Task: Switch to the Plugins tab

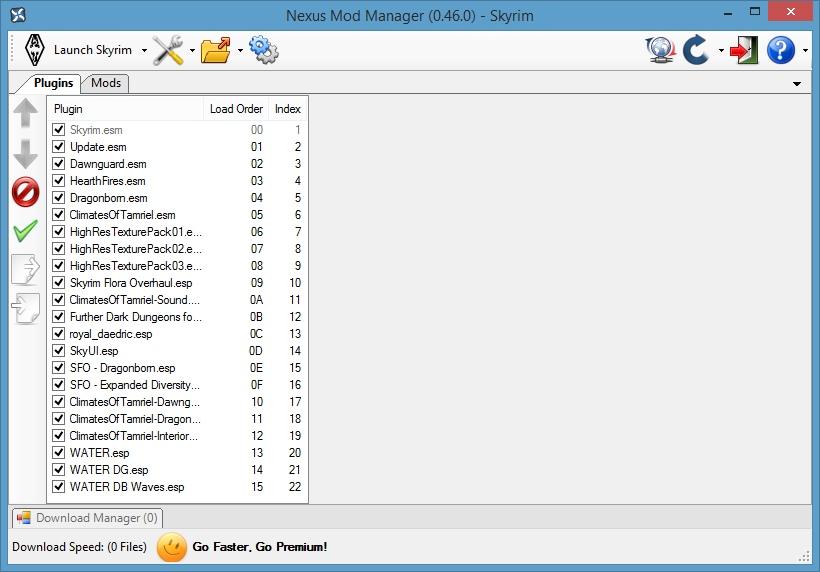Action: pos(53,83)
